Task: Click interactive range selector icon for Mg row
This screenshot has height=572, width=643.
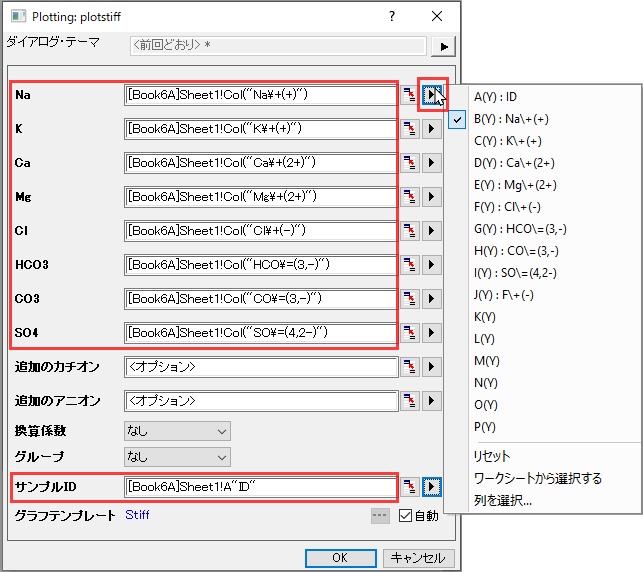Action: [x=409, y=197]
